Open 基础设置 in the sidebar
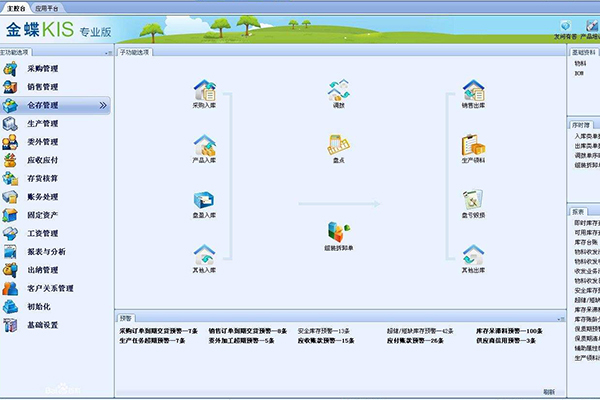Image resolution: width=600 pixels, height=400 pixels. click(x=42, y=325)
